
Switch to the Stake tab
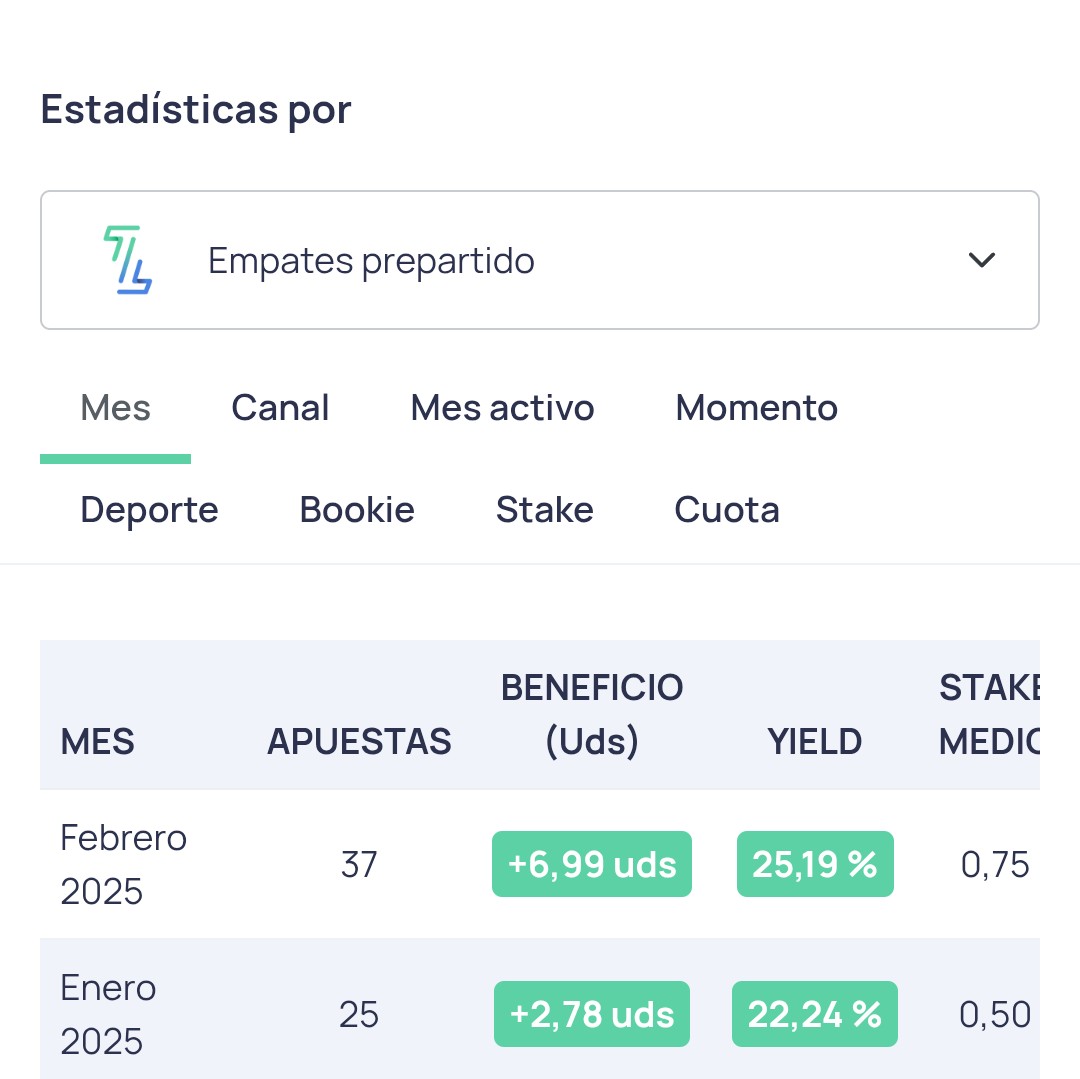[544, 510]
